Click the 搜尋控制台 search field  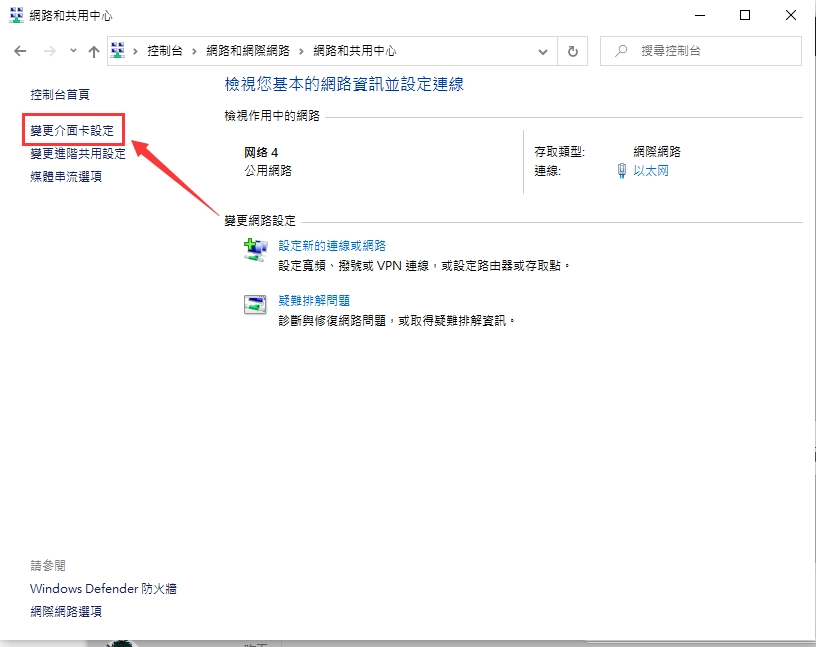[710, 51]
